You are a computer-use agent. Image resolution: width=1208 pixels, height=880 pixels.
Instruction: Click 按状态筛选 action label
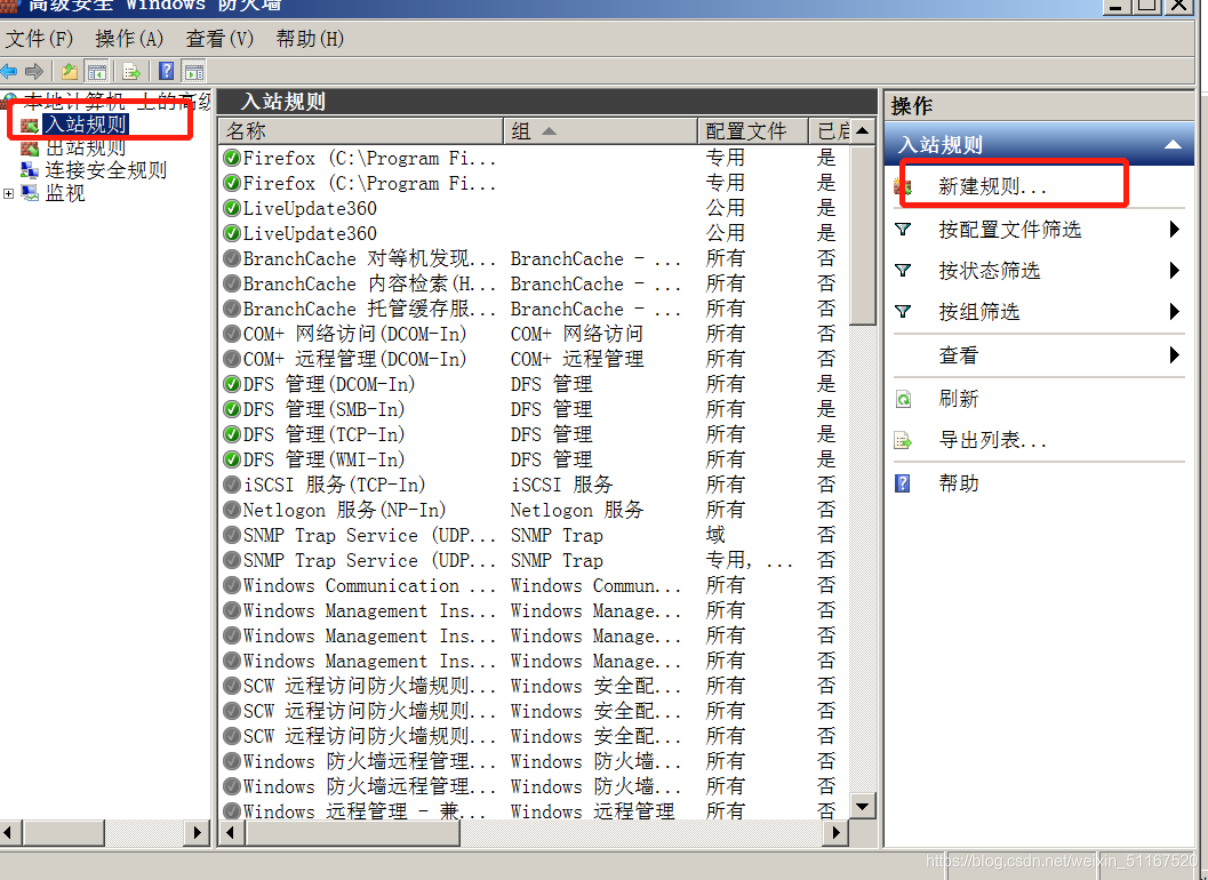(989, 271)
